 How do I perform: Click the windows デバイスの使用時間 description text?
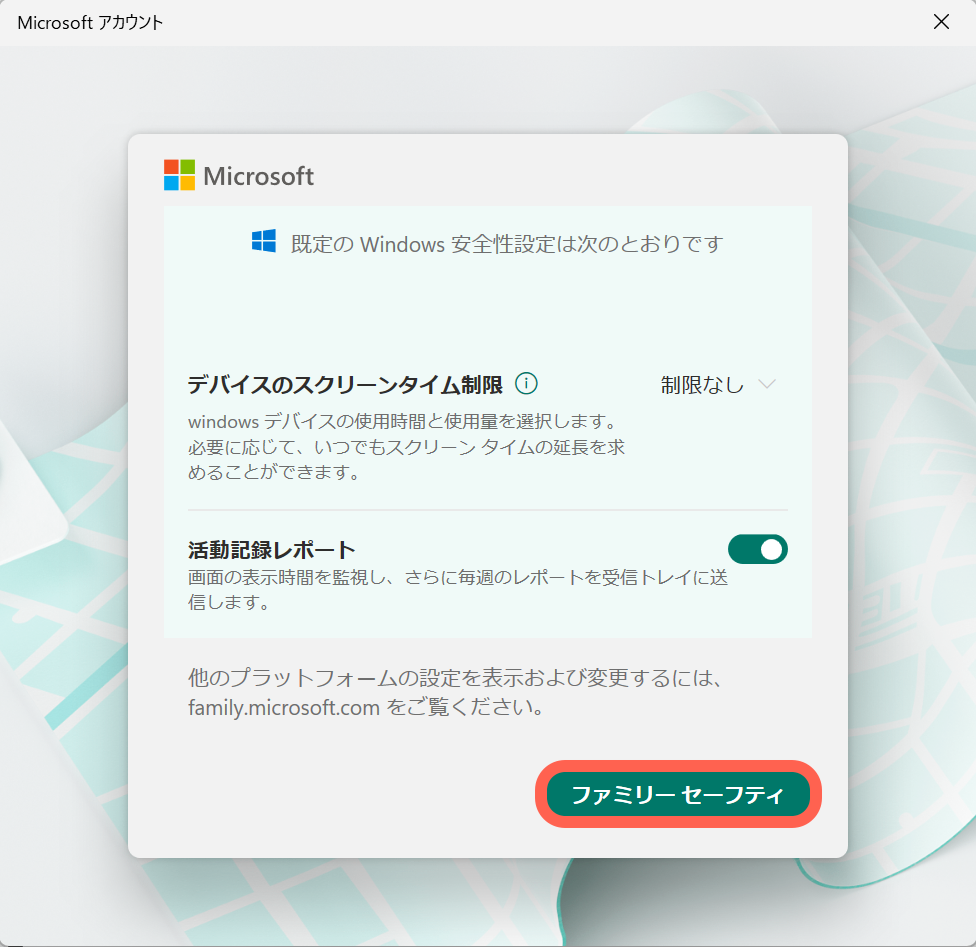(x=406, y=447)
